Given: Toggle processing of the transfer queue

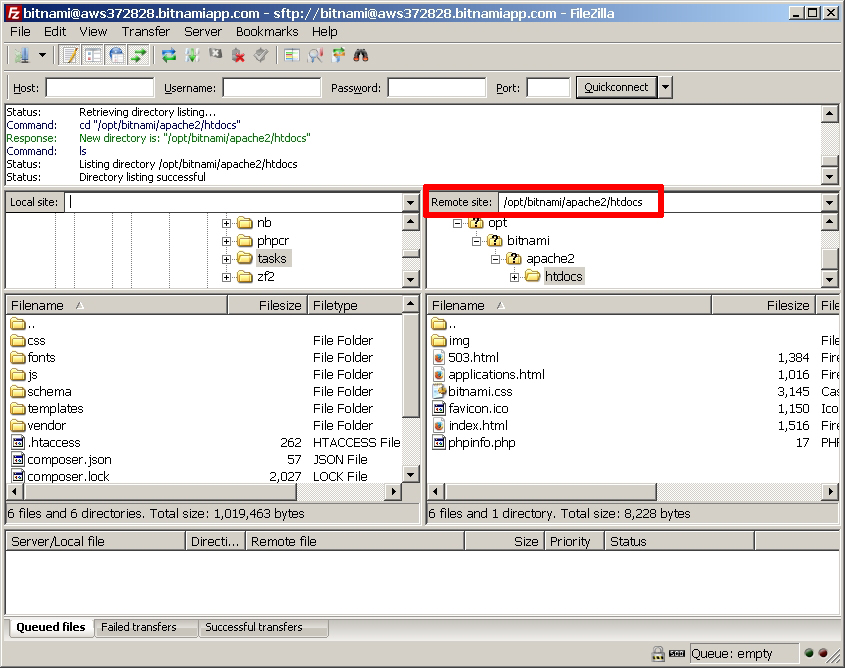Looking at the screenshot, I should tap(192, 55).
